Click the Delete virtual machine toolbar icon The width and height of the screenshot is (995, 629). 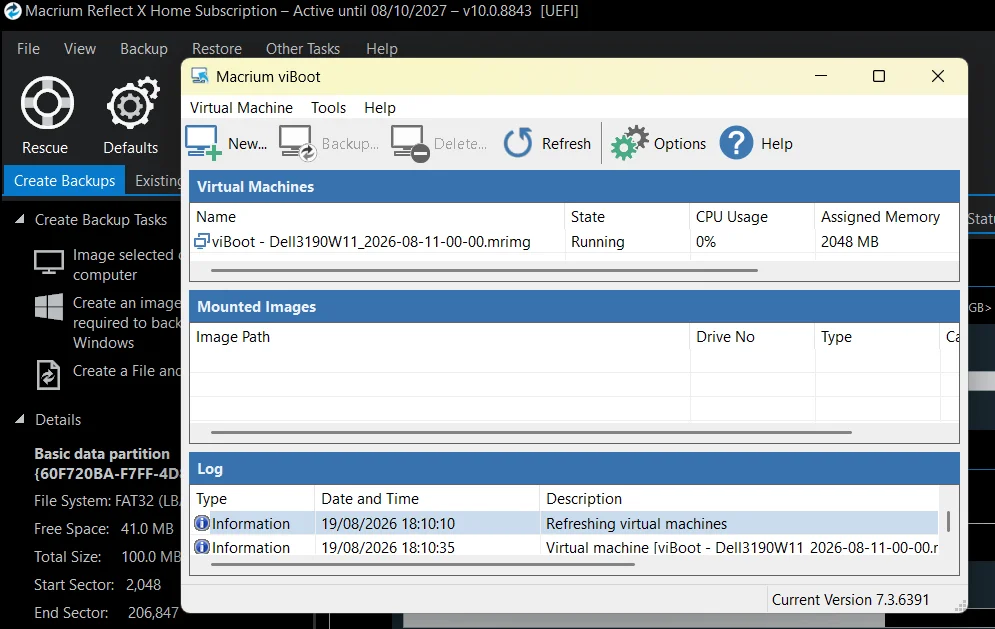tap(410, 143)
